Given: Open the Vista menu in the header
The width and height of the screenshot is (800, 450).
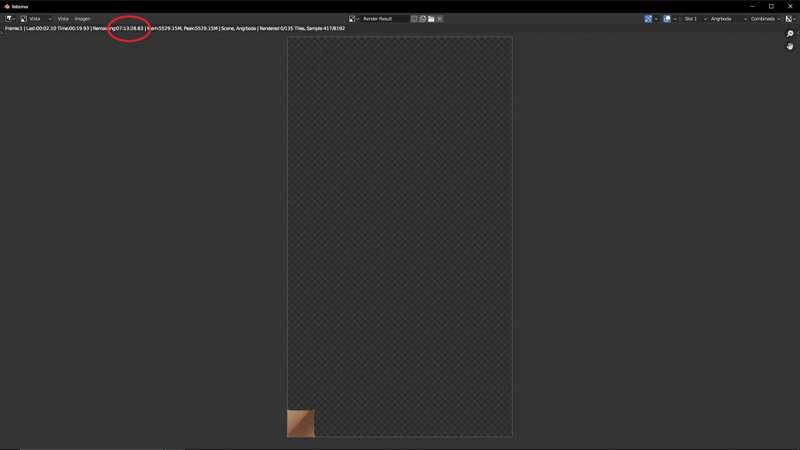Looking at the screenshot, I should [x=63, y=19].
